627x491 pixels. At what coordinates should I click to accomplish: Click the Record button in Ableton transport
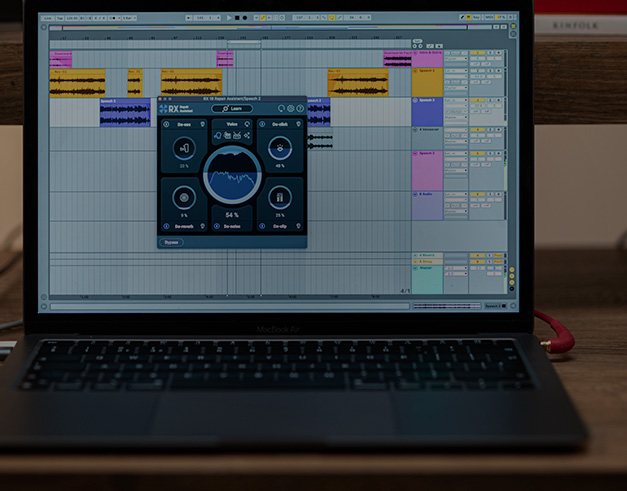[x=245, y=18]
